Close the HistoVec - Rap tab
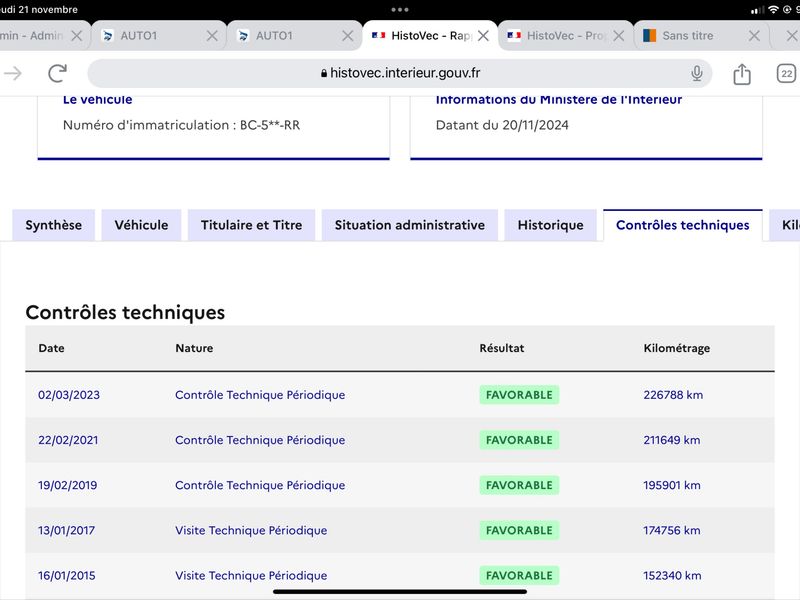The height and width of the screenshot is (600, 800). tap(483, 36)
